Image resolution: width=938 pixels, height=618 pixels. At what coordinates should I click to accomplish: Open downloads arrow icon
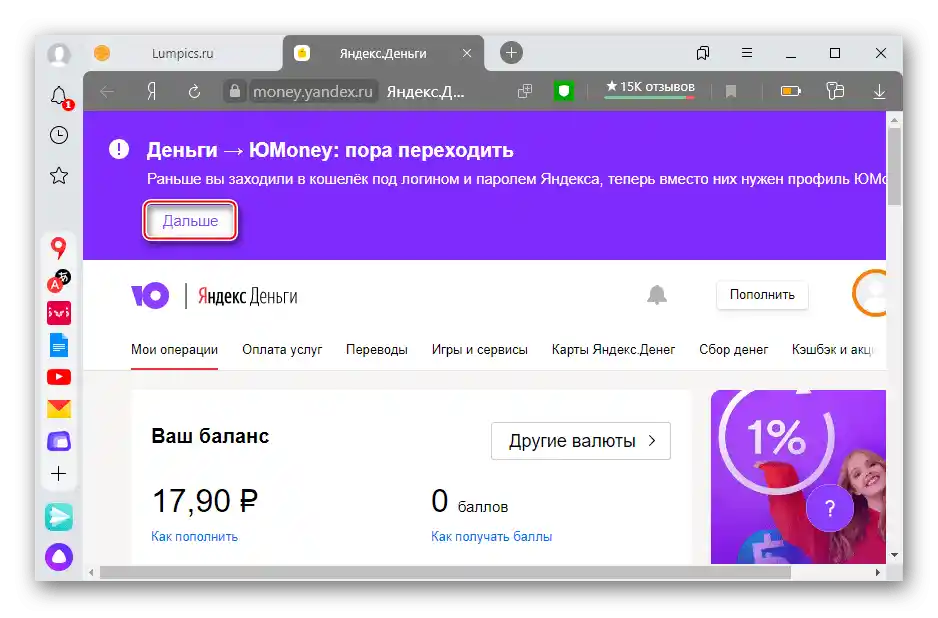point(879,92)
